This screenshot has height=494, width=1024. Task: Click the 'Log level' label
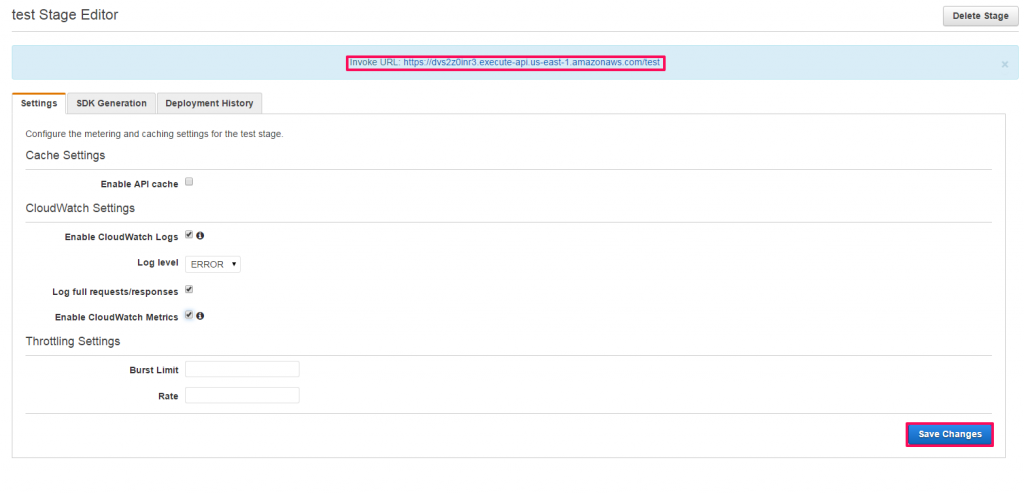click(x=157, y=262)
